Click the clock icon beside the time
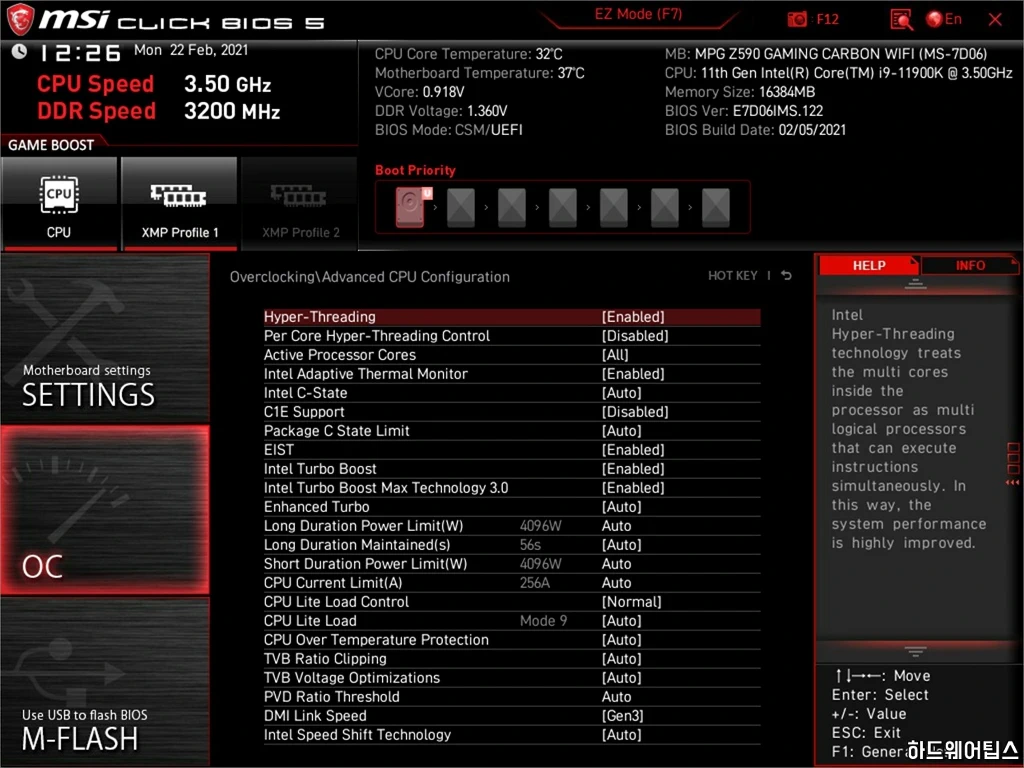Screen dimensions: 1024x768 19,51
